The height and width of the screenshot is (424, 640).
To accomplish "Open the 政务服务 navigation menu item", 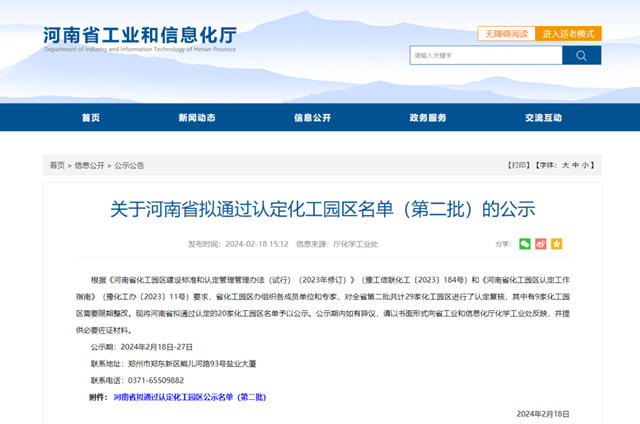I will pyautogui.click(x=428, y=118).
